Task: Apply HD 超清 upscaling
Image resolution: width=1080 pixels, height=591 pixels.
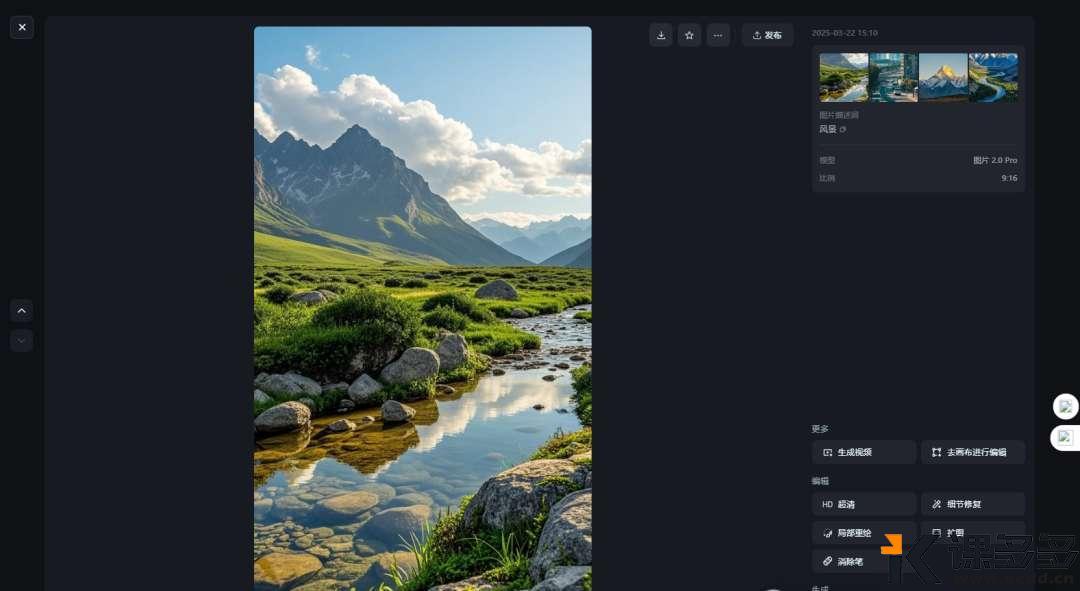Action: [x=864, y=504]
